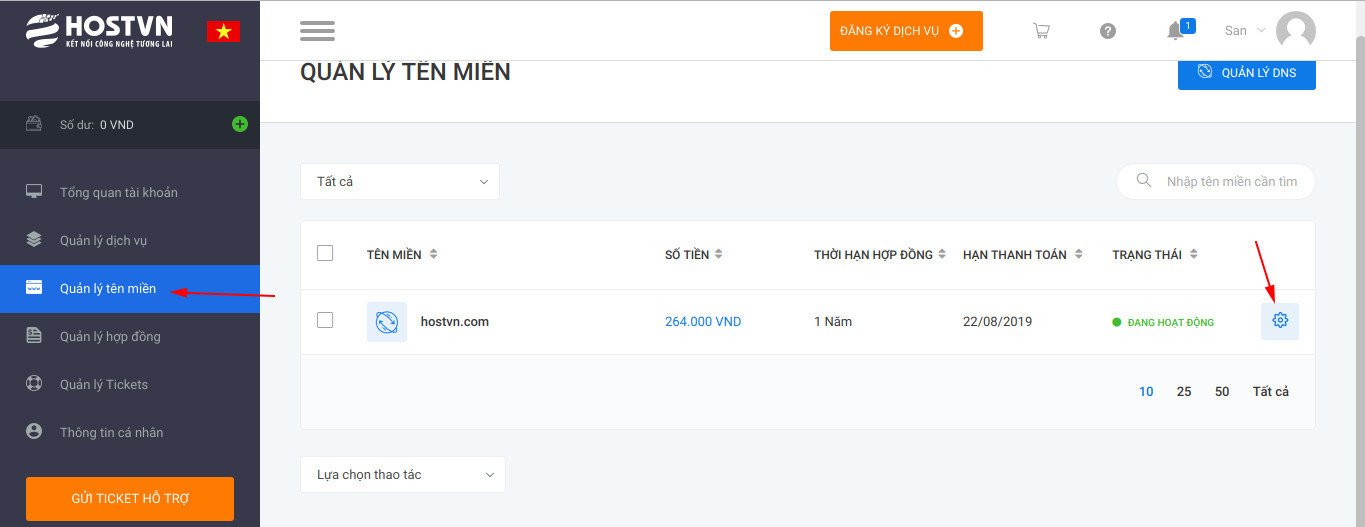This screenshot has height=527, width=1365.
Task: Open the shopping cart icon
Action: point(1041,31)
